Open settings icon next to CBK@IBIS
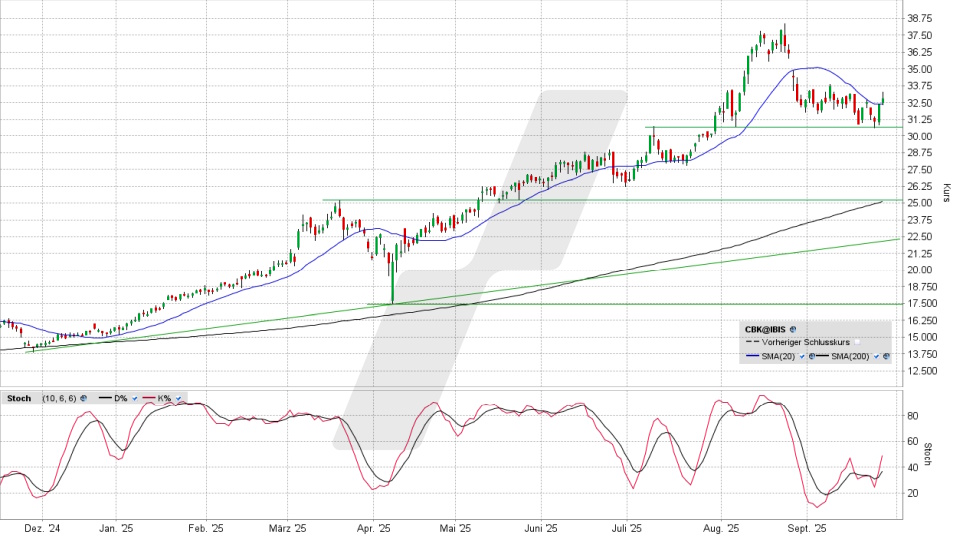Screen dimensions: 960x540 pos(793,329)
